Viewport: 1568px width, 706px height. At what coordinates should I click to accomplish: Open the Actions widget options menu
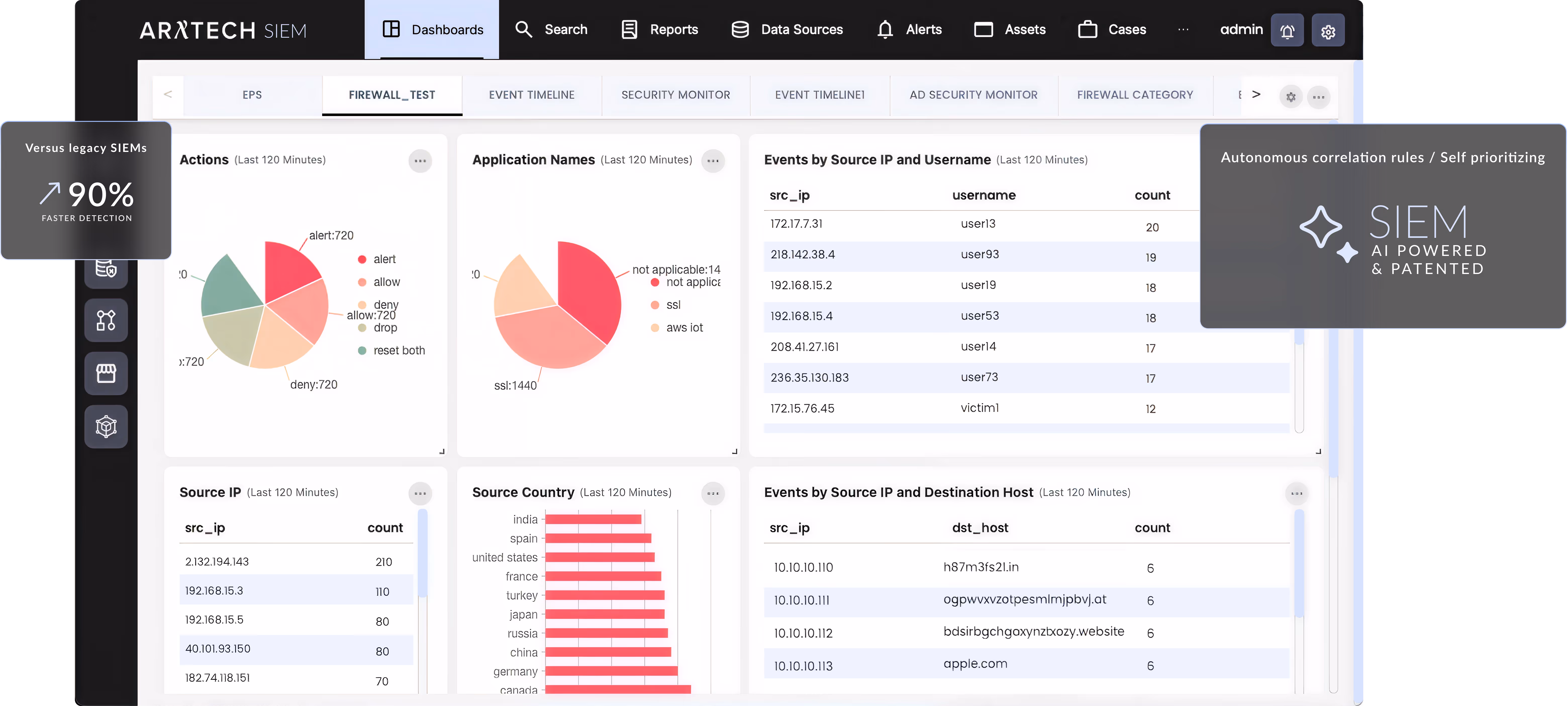[x=420, y=161]
